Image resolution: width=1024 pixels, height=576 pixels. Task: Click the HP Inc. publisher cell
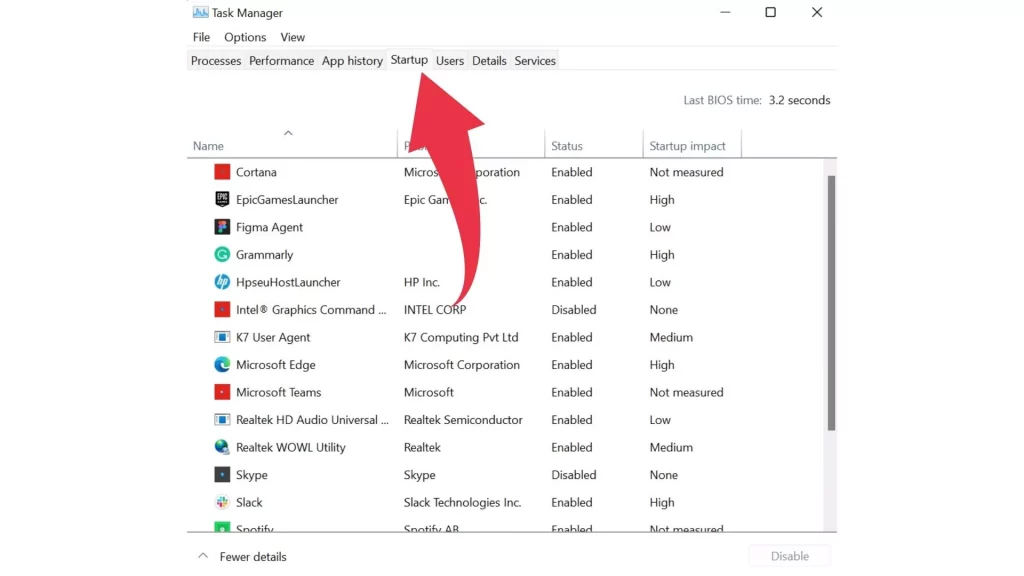pyautogui.click(x=421, y=282)
